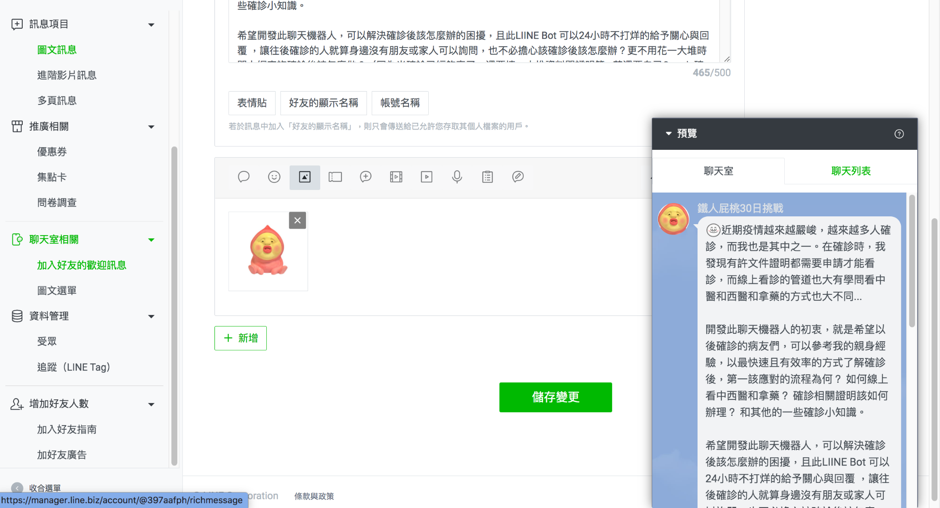Viewport: 940px width, 508px height.
Task: Collapse the 推廣相關 section arrow
Action: pos(151,127)
